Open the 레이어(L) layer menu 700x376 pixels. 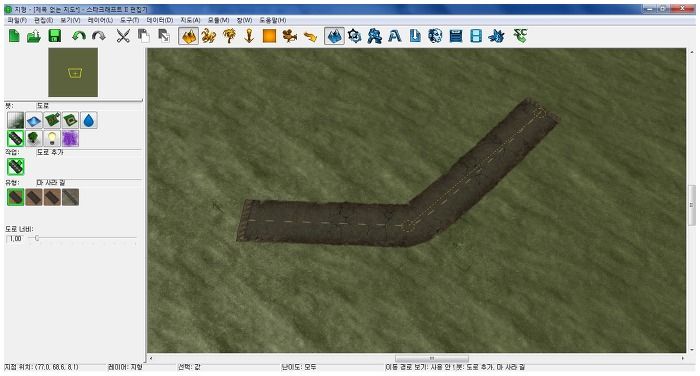click(100, 20)
